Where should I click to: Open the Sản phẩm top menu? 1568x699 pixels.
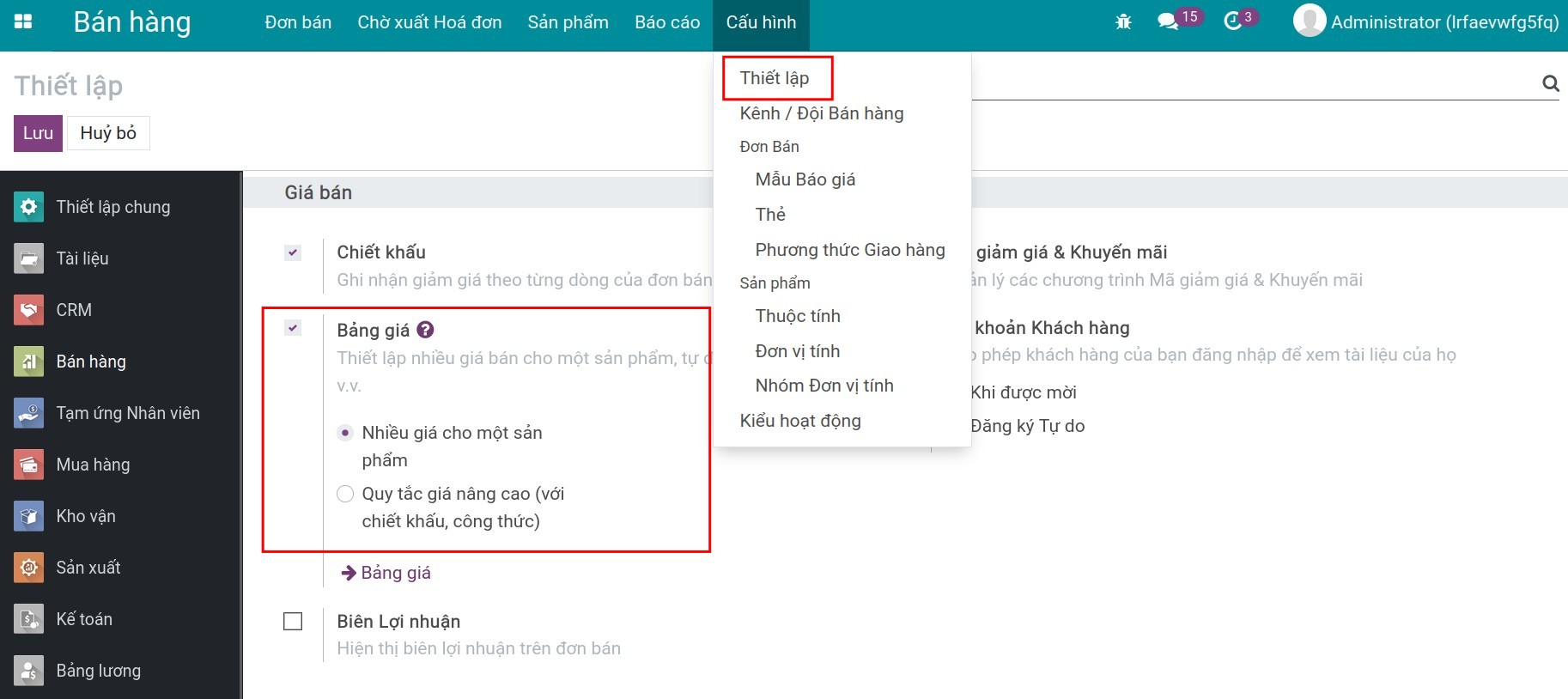coord(568,22)
